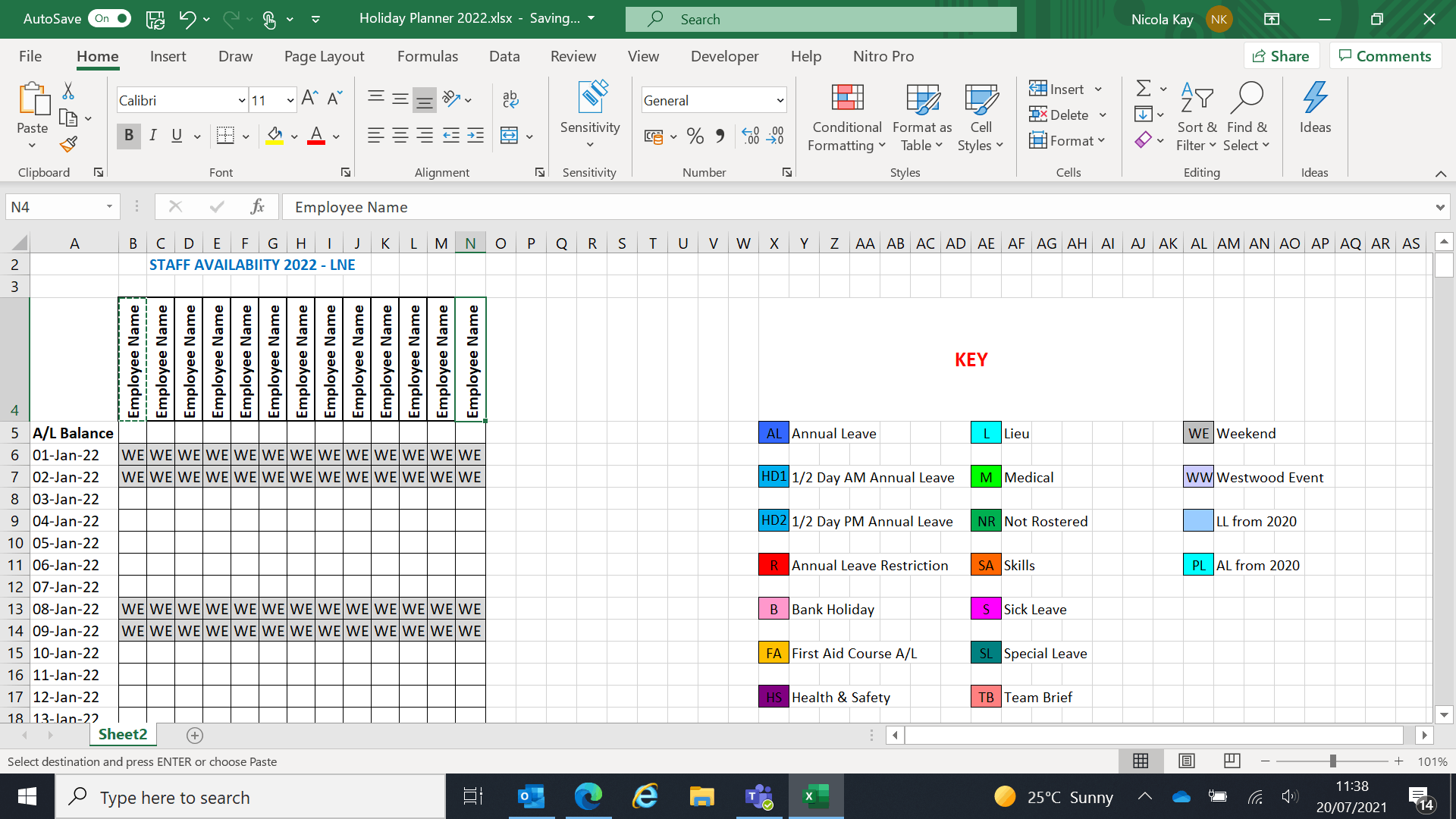Image resolution: width=1456 pixels, height=819 pixels.
Task: Open the General number format dropdown
Action: [780, 100]
